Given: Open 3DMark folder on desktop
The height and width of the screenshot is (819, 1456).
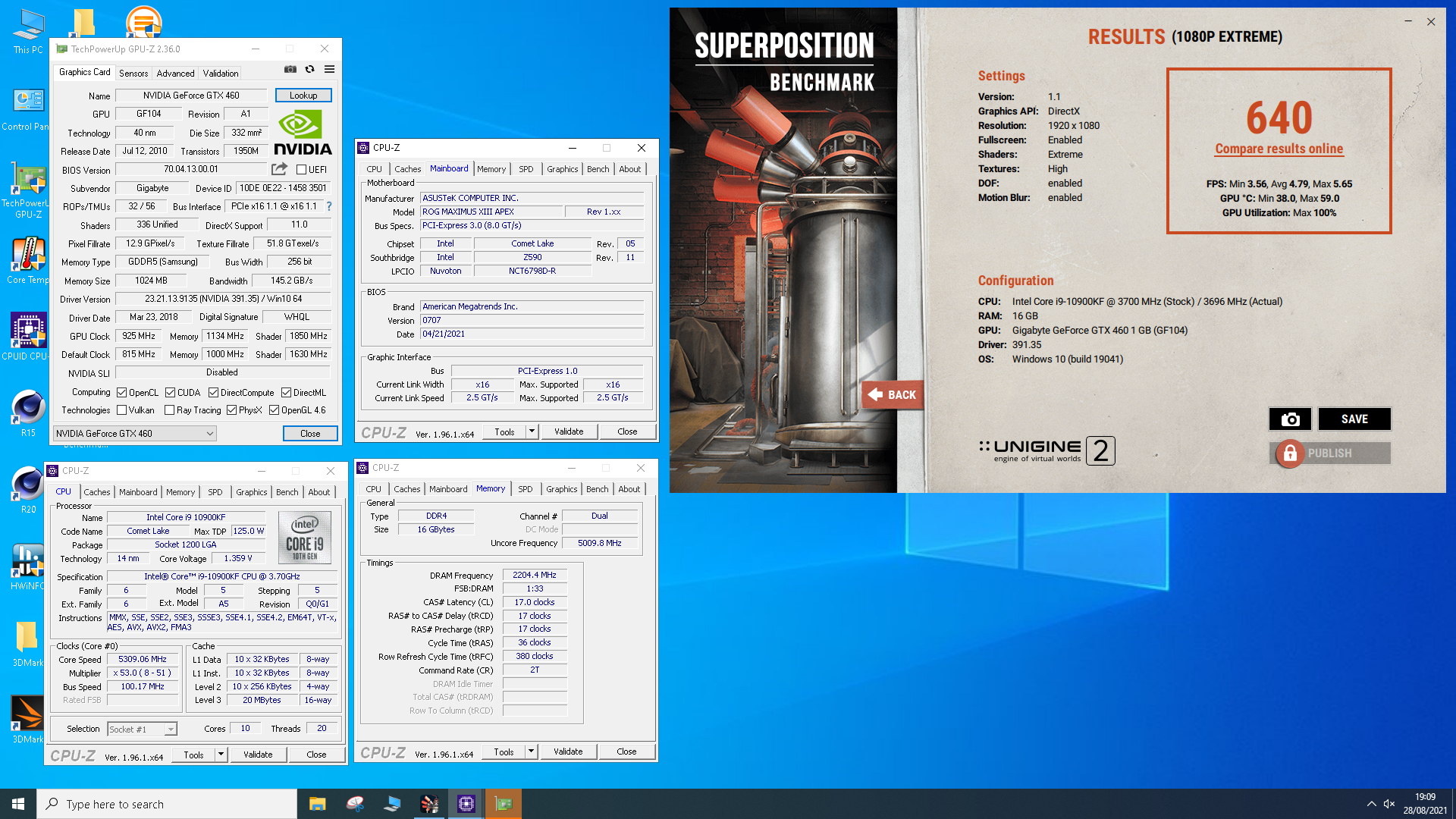Looking at the screenshot, I should [x=27, y=644].
